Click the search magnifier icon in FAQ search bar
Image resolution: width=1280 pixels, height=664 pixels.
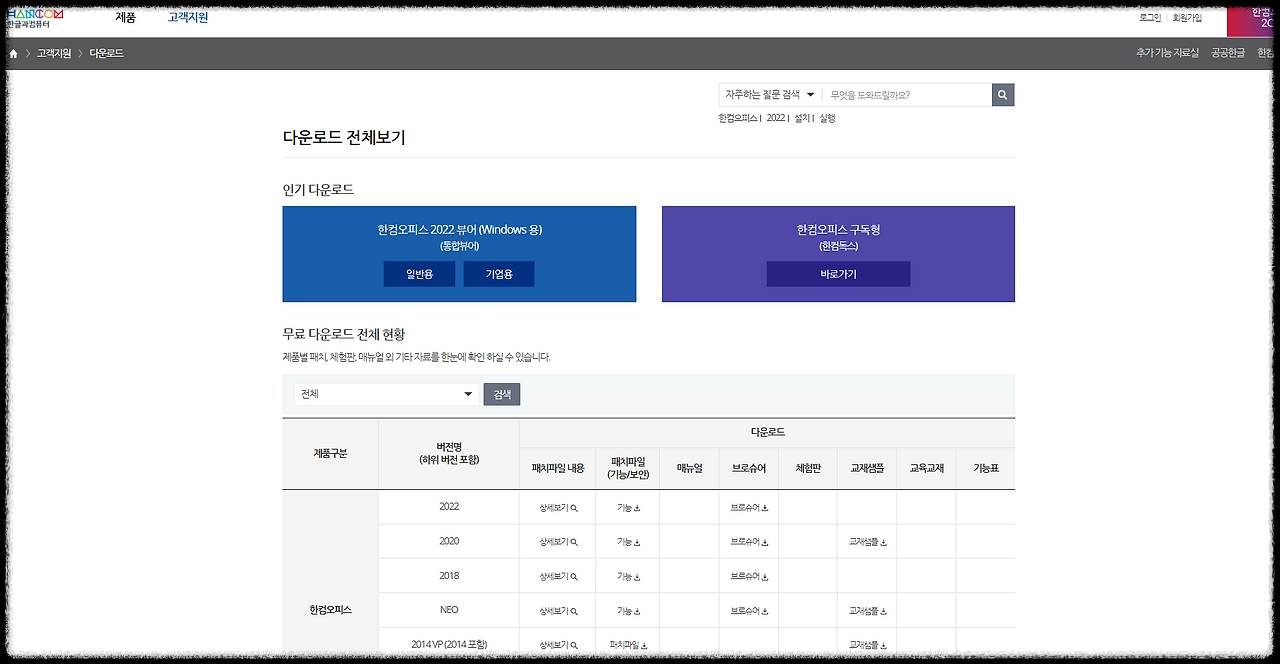(x=1002, y=94)
